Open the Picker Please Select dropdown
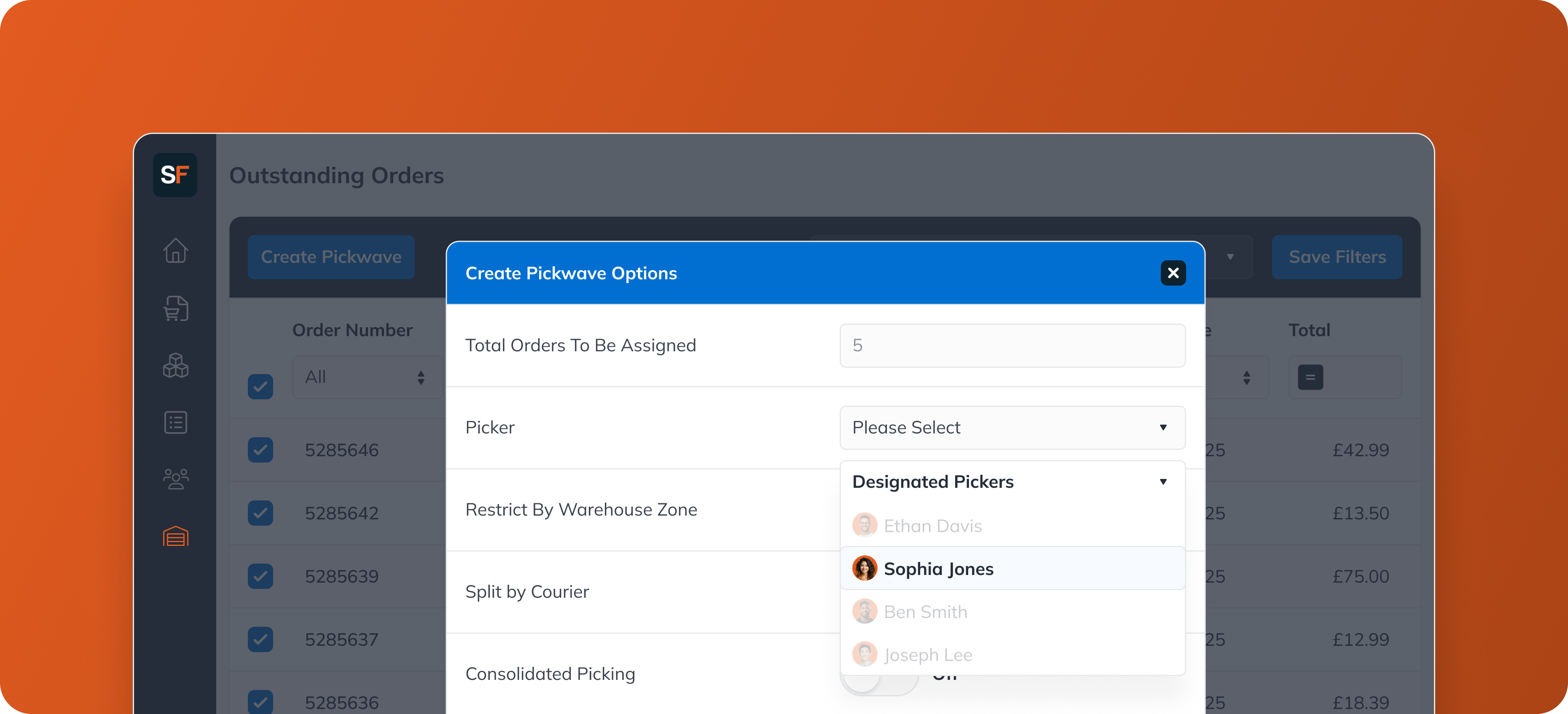Screen dimensions: 1568x714 pos(1012,428)
